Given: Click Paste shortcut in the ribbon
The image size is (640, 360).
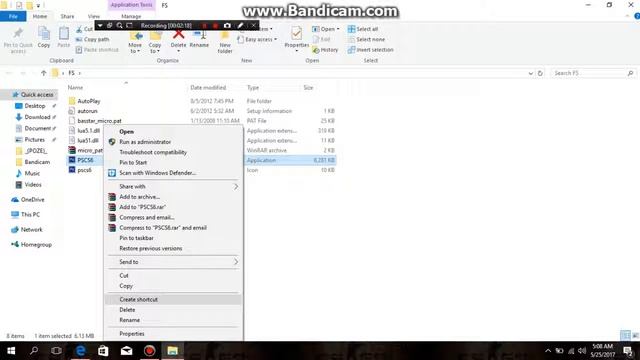Looking at the screenshot, I should tap(97, 50).
